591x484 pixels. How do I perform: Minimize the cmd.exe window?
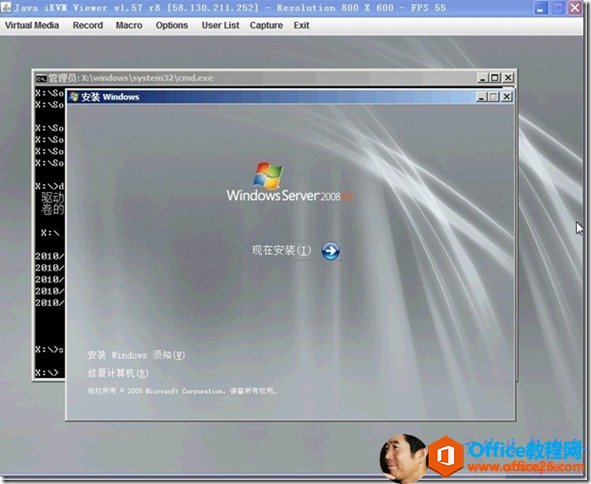(x=482, y=78)
